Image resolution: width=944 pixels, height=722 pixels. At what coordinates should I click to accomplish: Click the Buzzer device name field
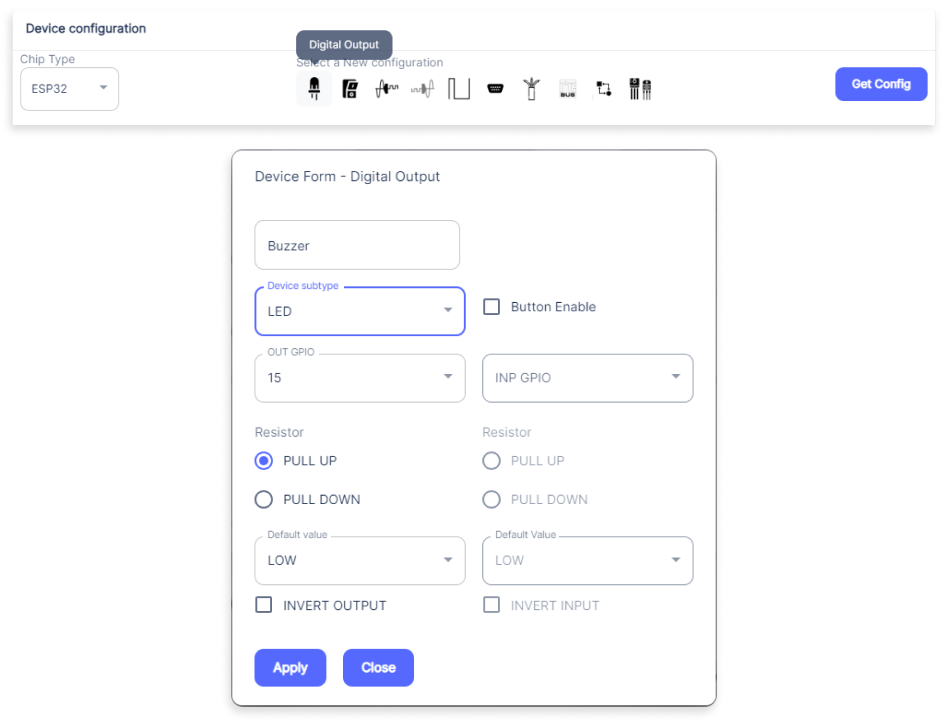[357, 245]
